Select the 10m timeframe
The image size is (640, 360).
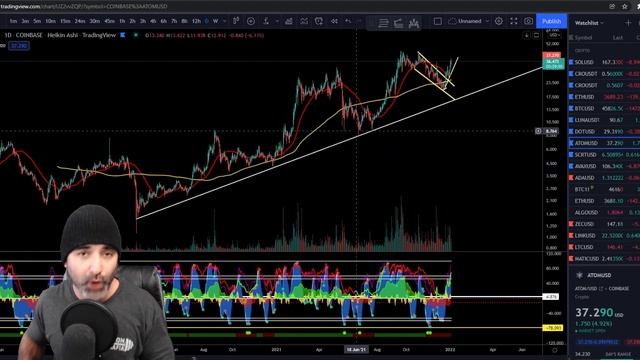click(x=50, y=21)
